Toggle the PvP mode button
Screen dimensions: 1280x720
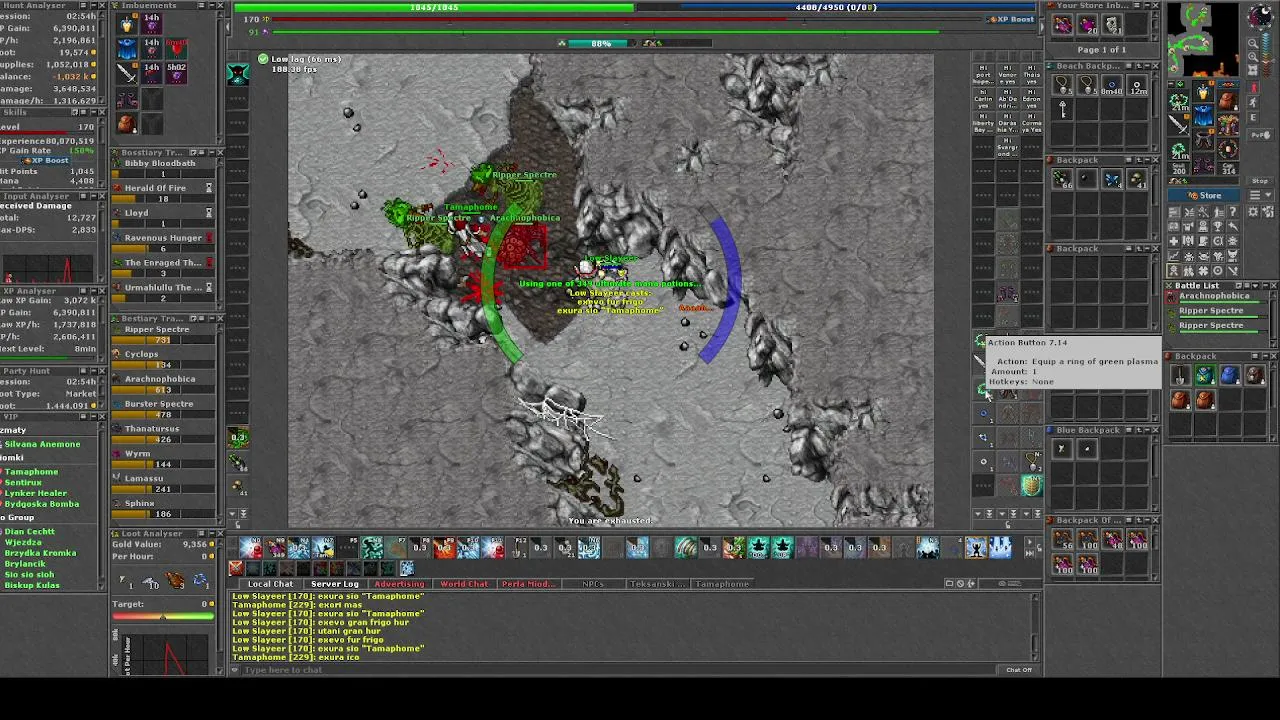[x=1260, y=134]
